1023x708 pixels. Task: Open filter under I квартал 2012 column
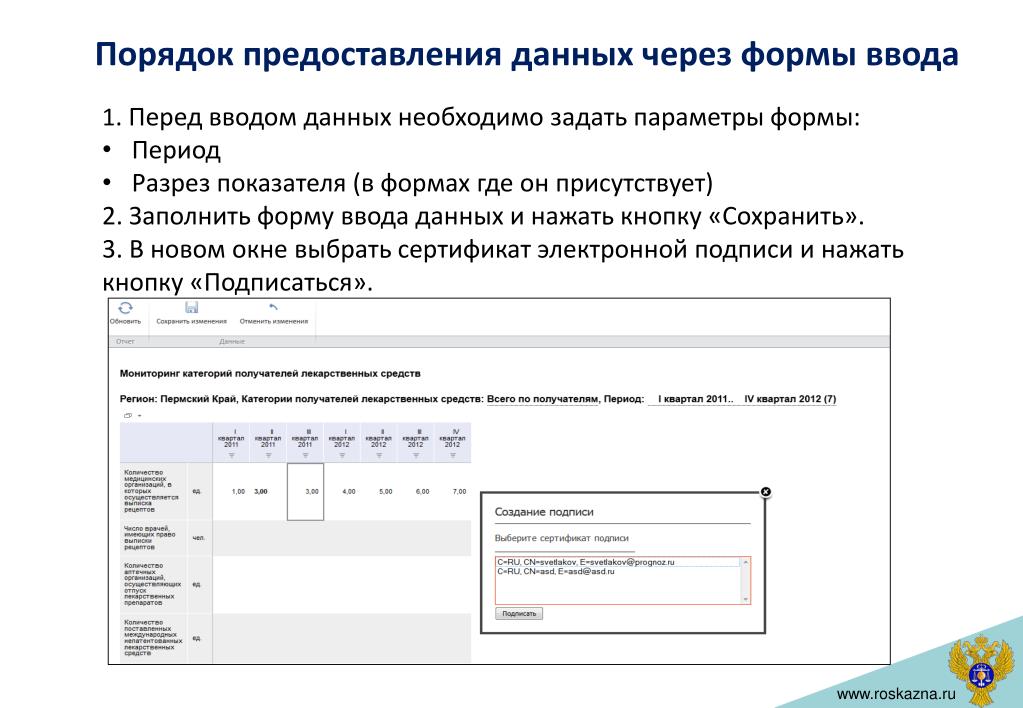coord(342,455)
